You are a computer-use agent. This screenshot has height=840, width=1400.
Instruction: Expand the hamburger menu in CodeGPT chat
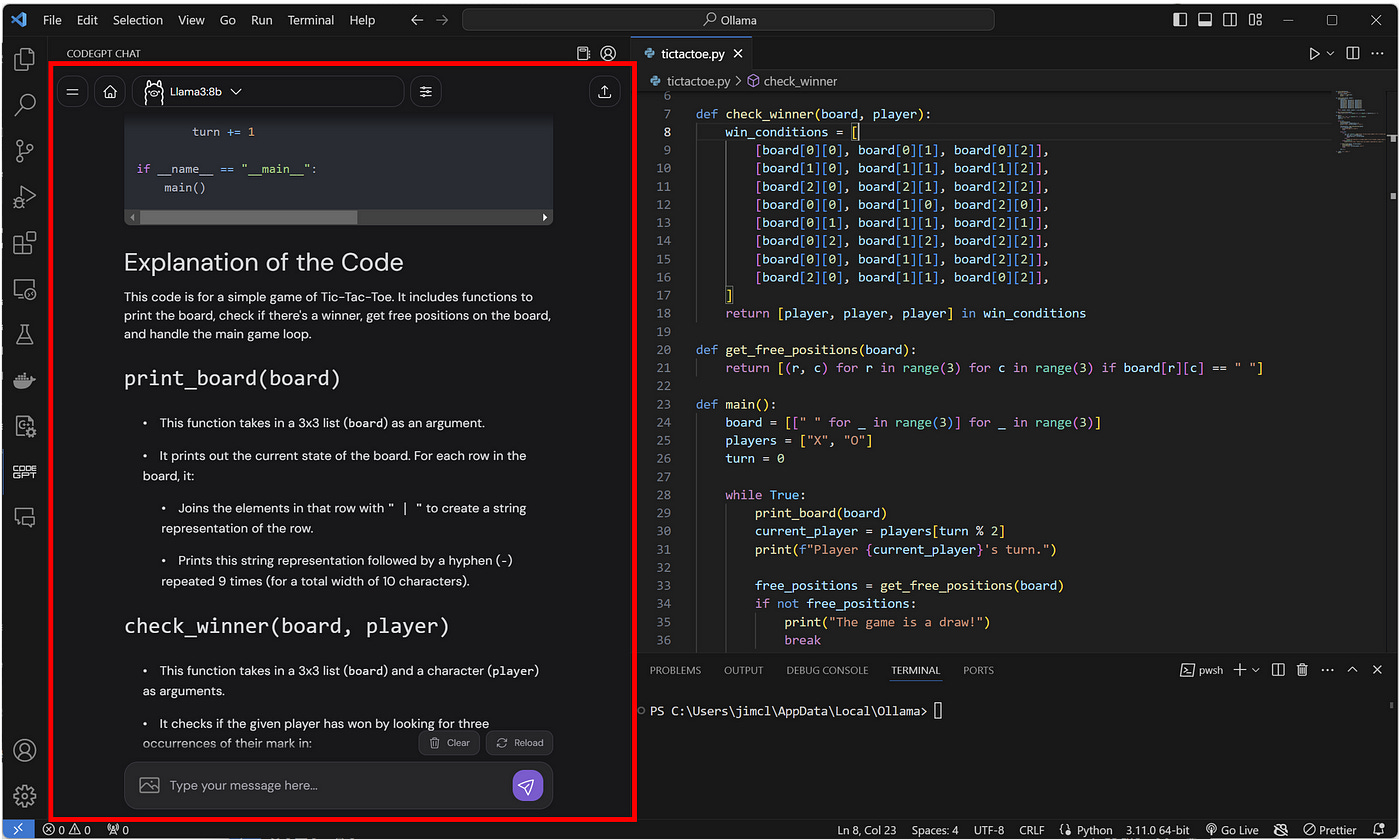coord(72,91)
